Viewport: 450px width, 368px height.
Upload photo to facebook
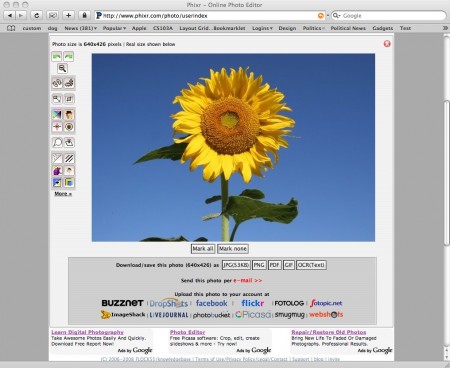click(x=212, y=303)
